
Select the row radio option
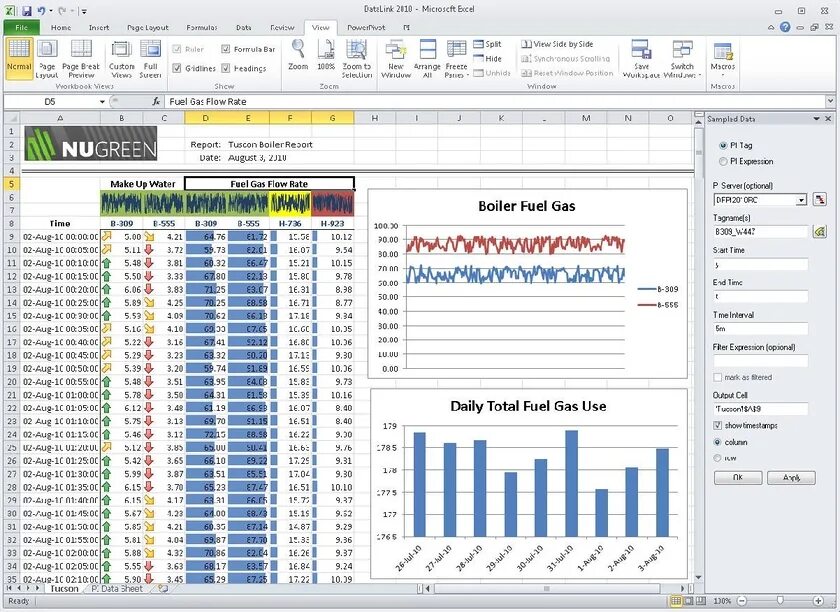pos(717,458)
